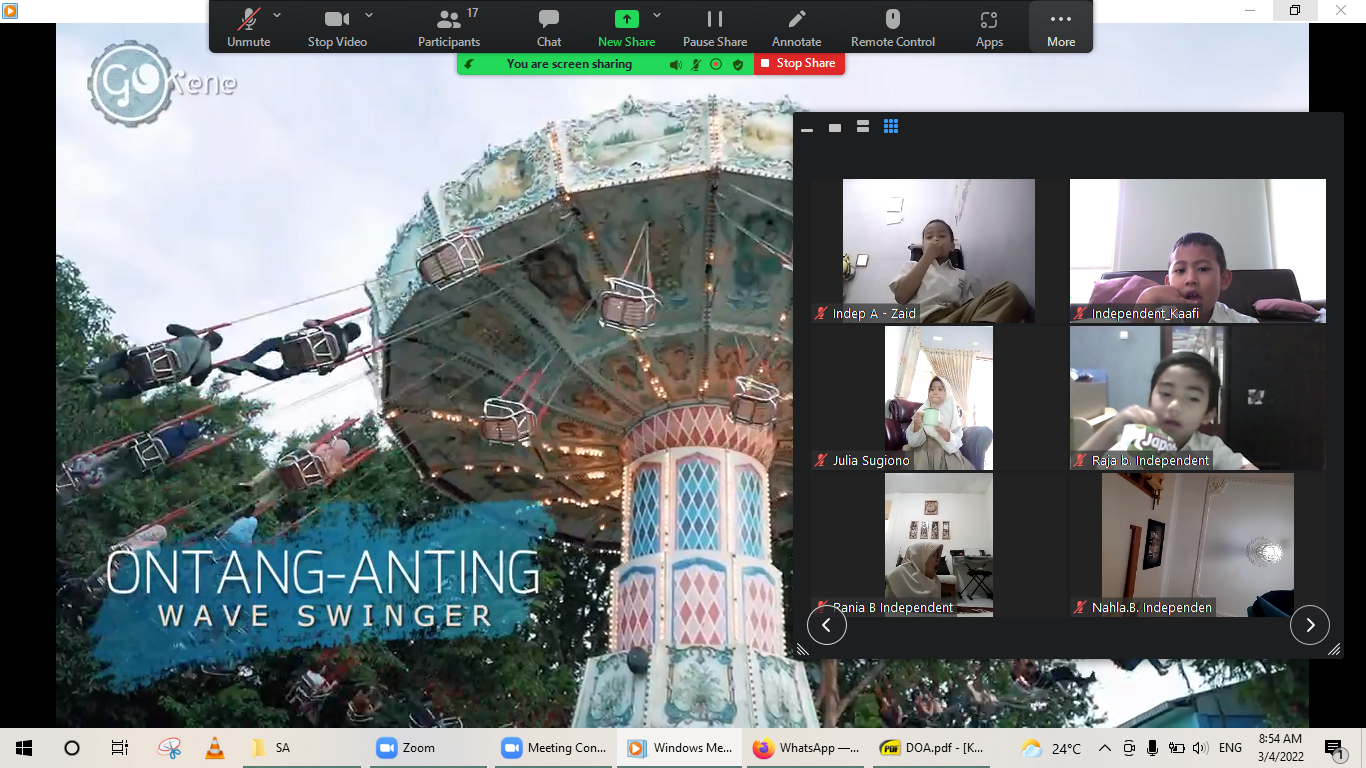Click the Indep A - Zaid name label
The height and width of the screenshot is (768, 1366).
click(874, 314)
